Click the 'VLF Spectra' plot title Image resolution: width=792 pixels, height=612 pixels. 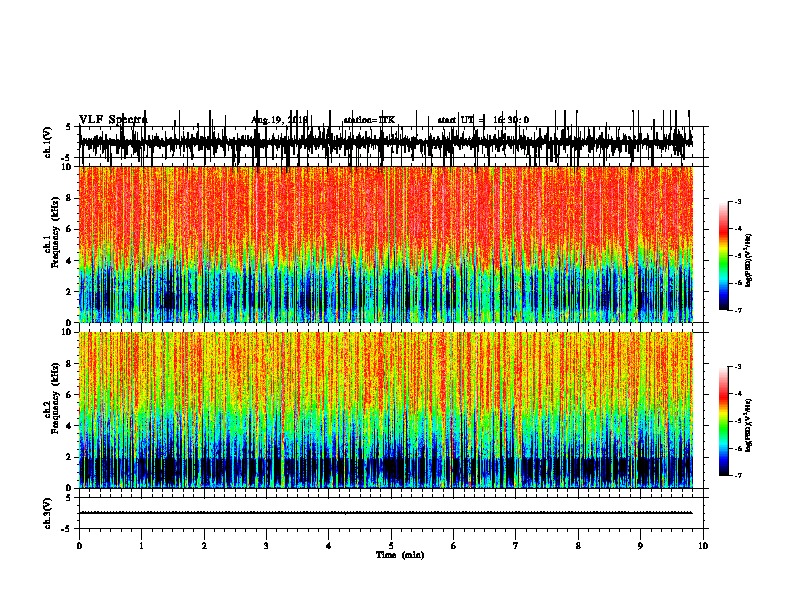[113, 120]
